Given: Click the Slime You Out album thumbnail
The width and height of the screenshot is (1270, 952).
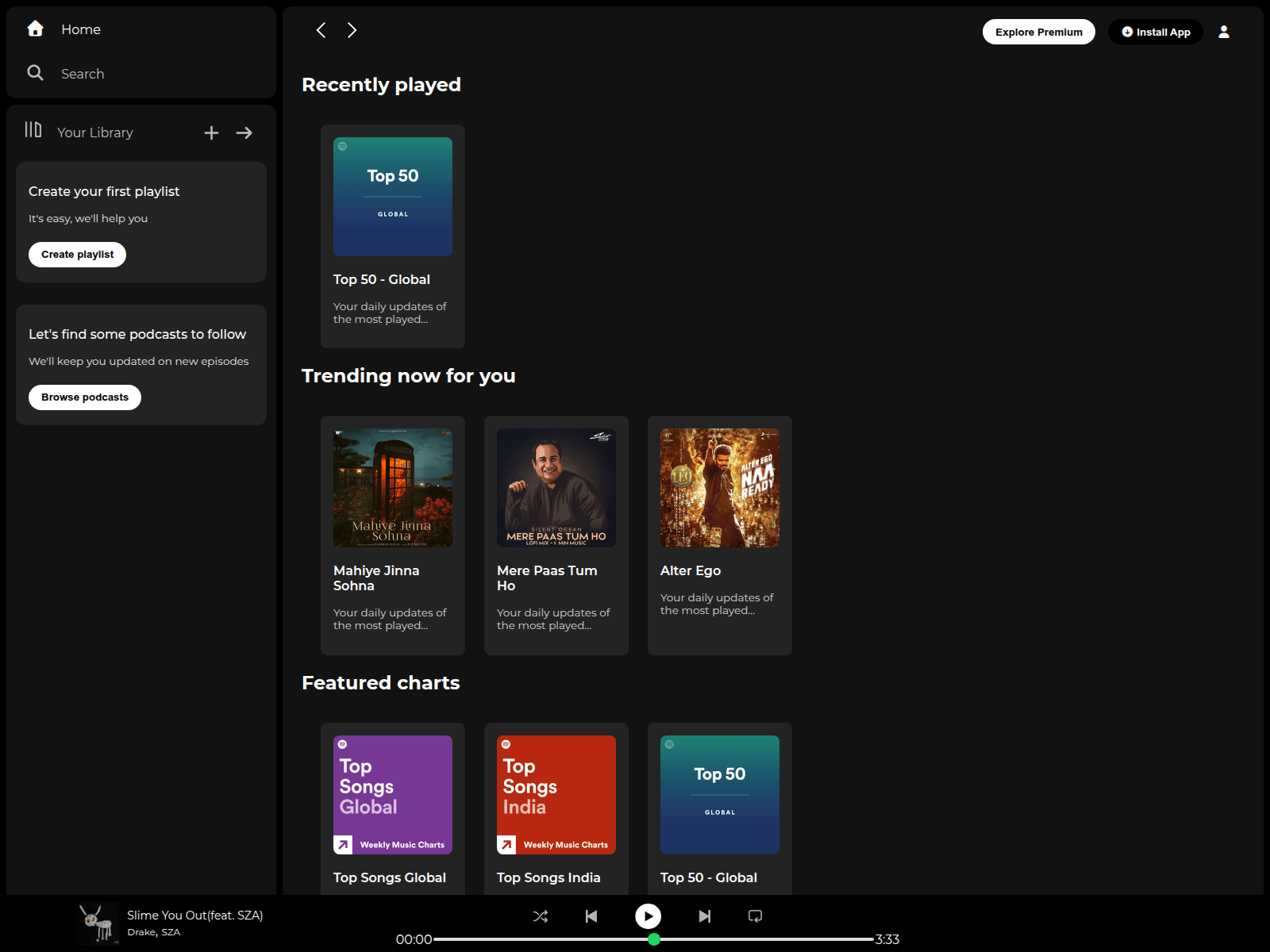Looking at the screenshot, I should coord(98,924).
